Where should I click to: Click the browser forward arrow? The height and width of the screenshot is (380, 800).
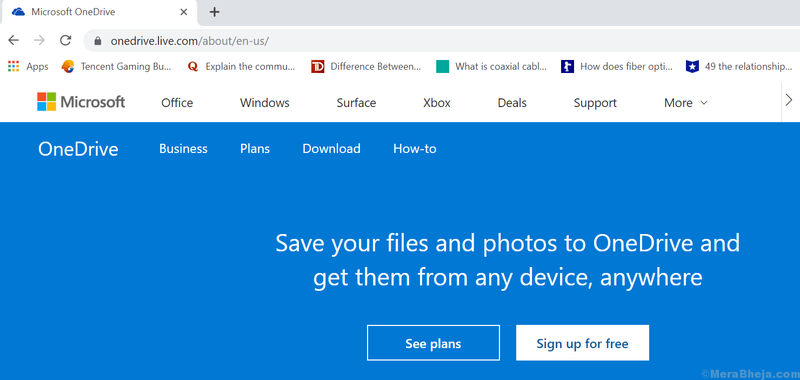click(39, 40)
